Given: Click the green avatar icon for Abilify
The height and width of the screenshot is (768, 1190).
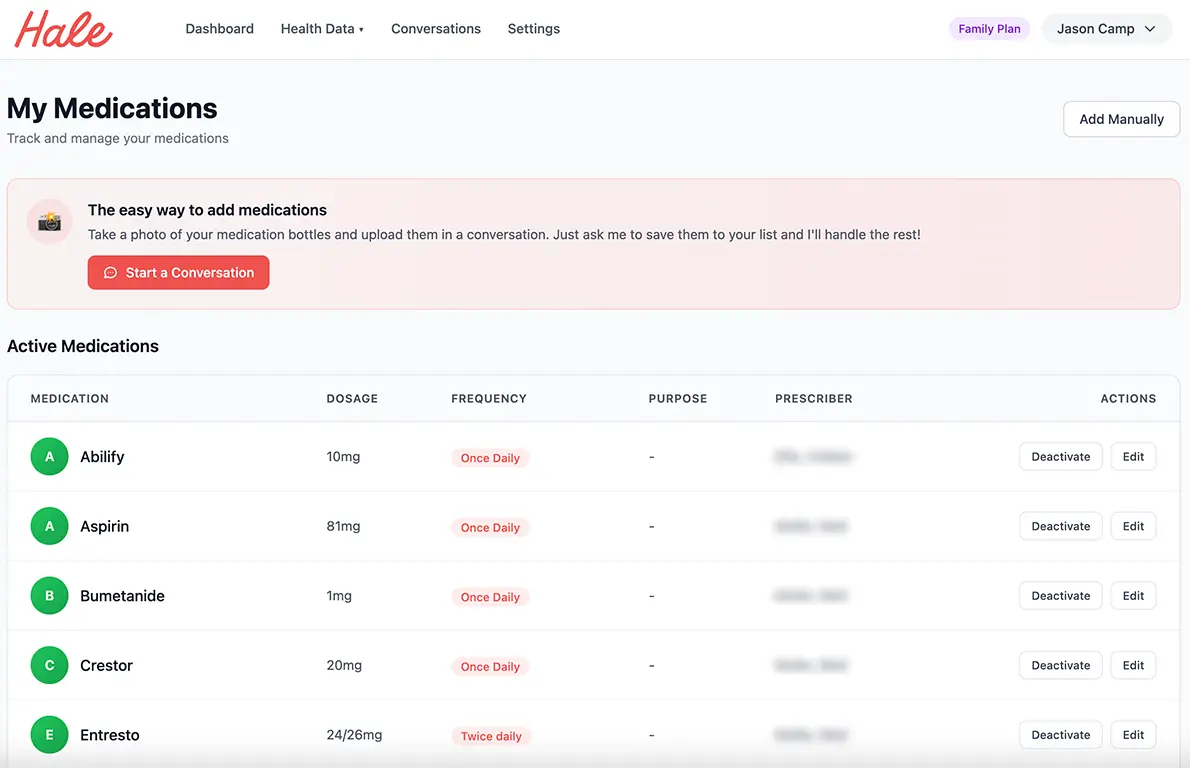Looking at the screenshot, I should click(x=49, y=457).
